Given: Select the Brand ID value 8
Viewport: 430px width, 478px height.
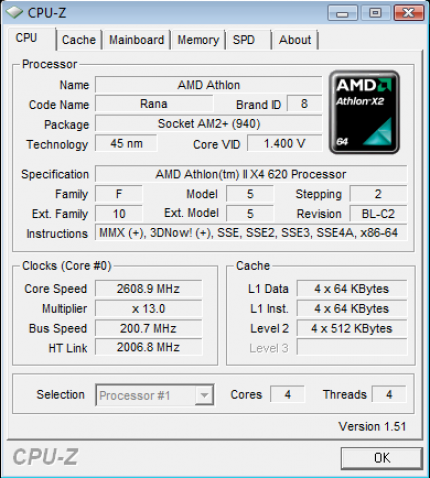Looking at the screenshot, I should [x=304, y=104].
